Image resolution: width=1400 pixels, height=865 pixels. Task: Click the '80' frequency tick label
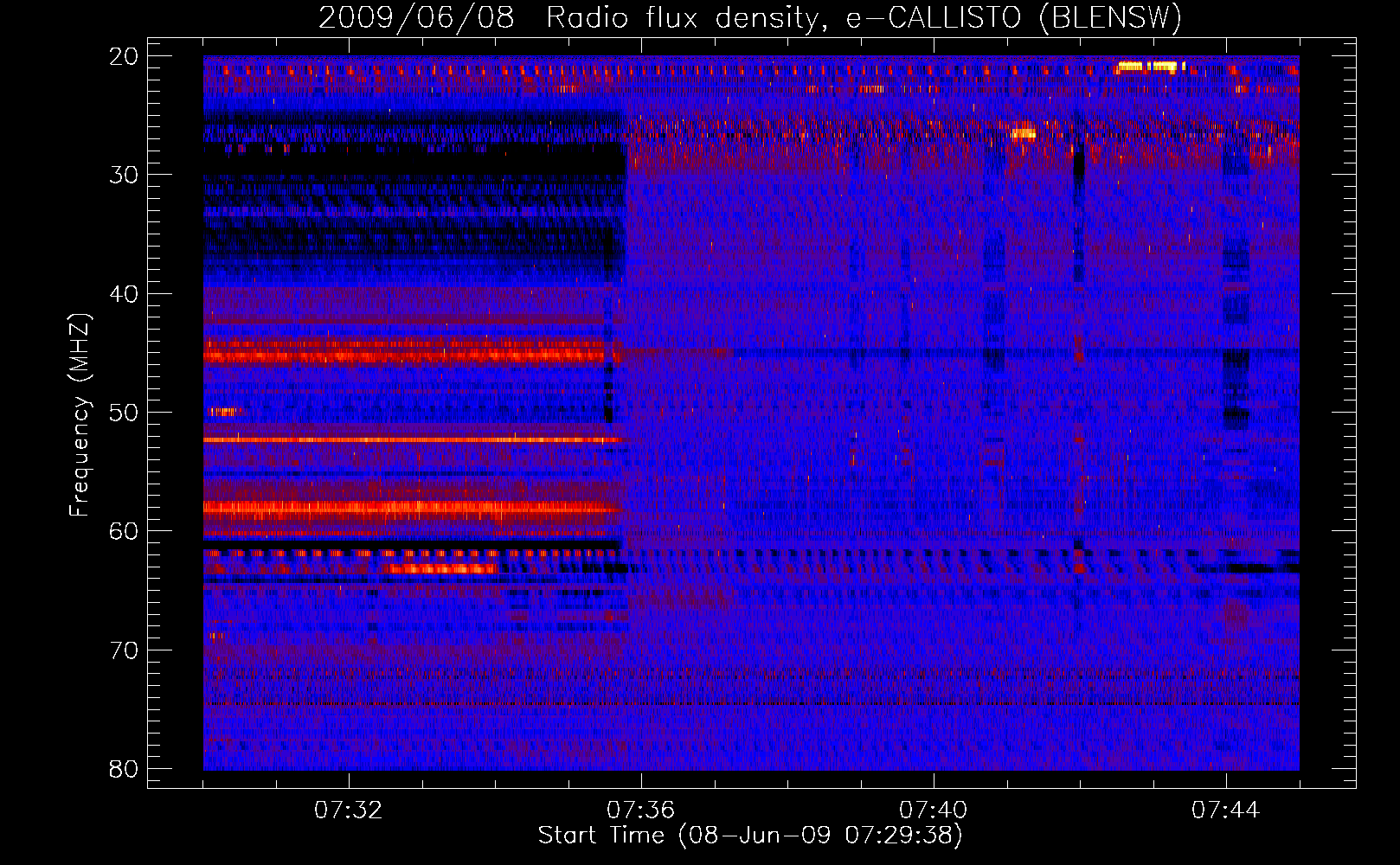[x=125, y=769]
